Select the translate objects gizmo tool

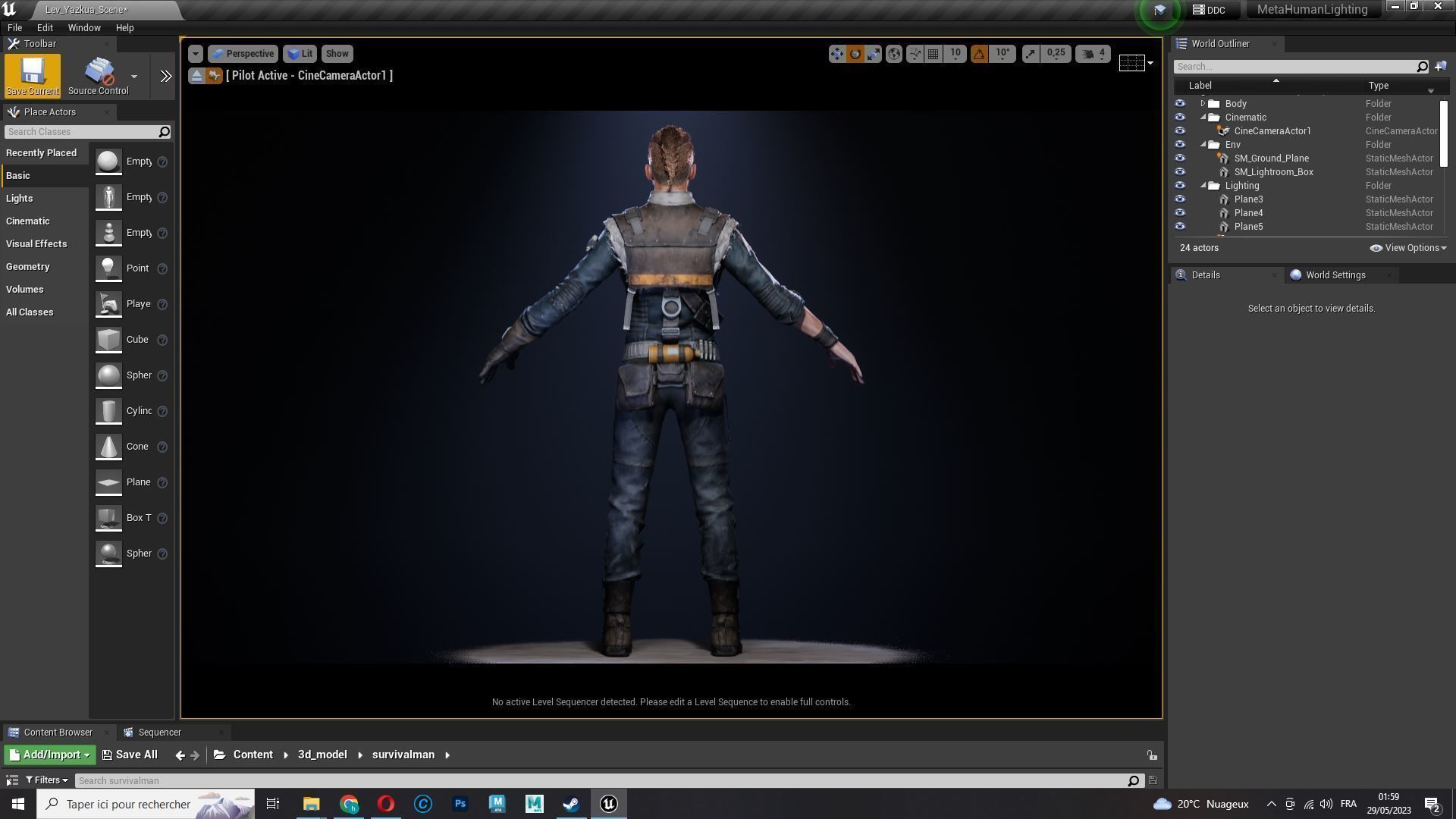click(x=836, y=54)
